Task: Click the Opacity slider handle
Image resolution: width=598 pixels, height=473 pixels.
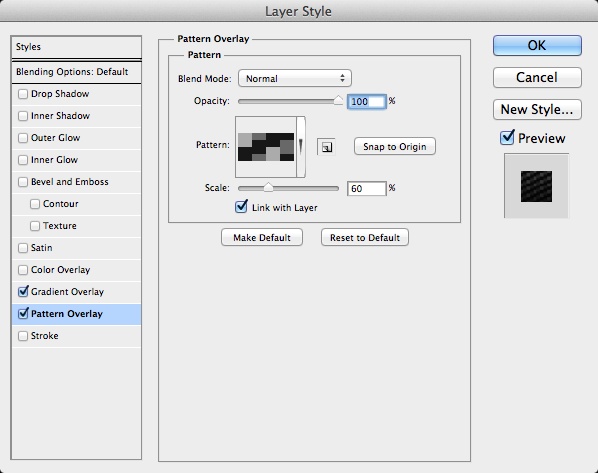Action: click(338, 100)
